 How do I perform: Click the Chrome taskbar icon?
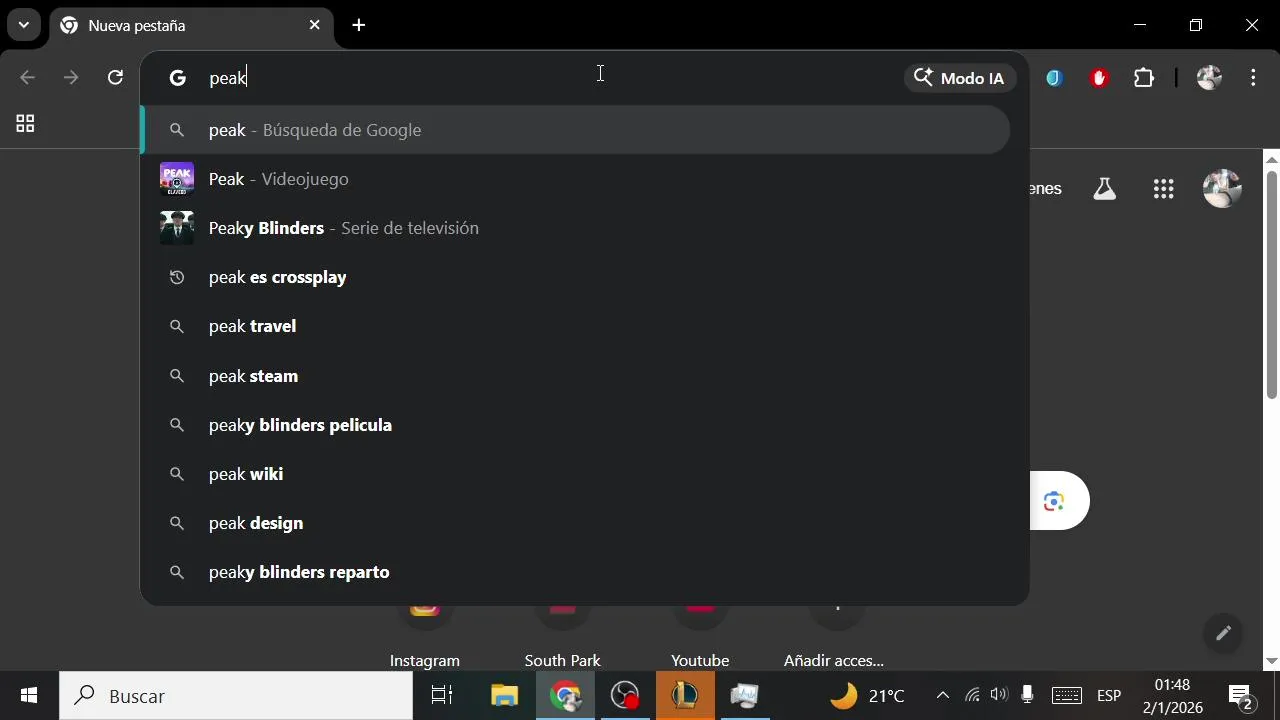566,696
